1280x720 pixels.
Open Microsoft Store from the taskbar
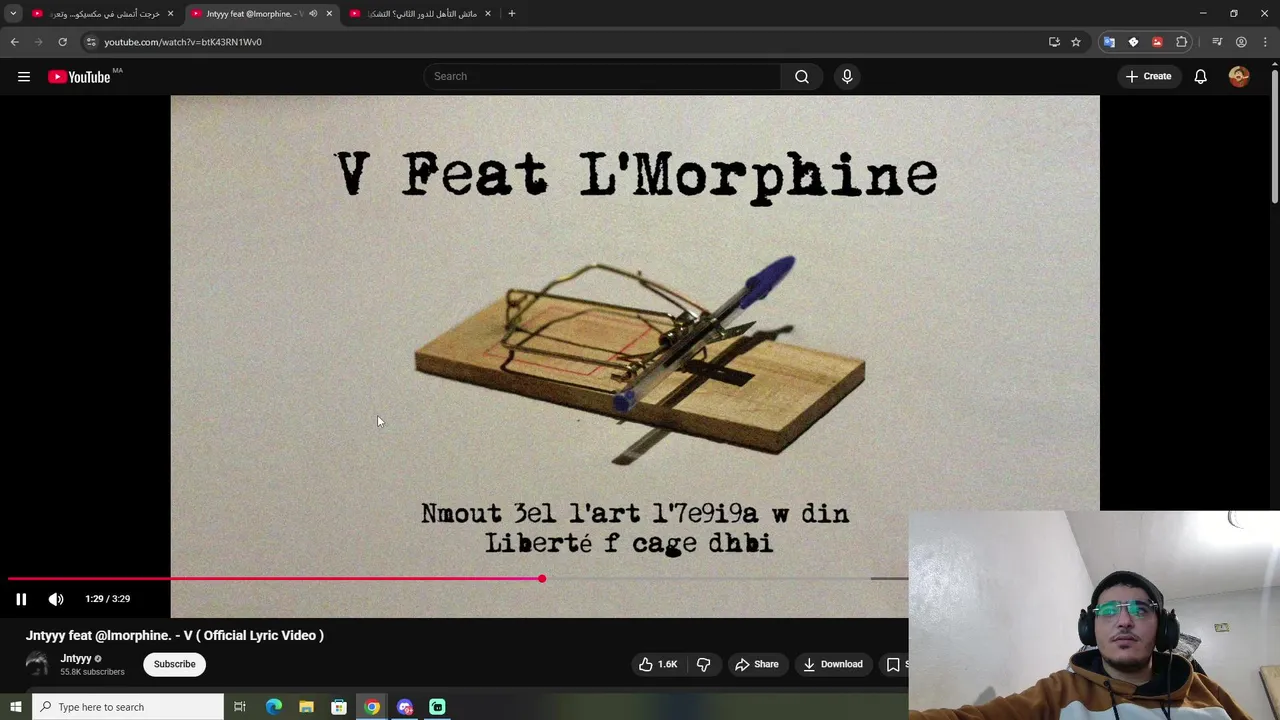(339, 707)
